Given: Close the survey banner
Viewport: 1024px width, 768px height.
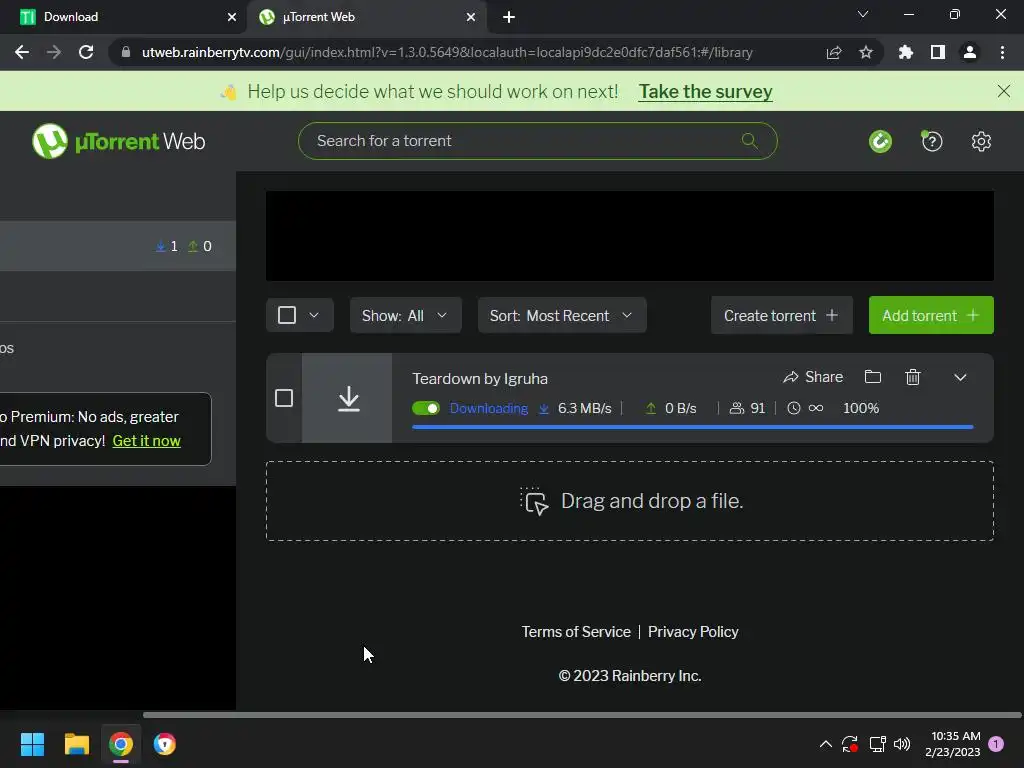Looking at the screenshot, I should click(1004, 91).
